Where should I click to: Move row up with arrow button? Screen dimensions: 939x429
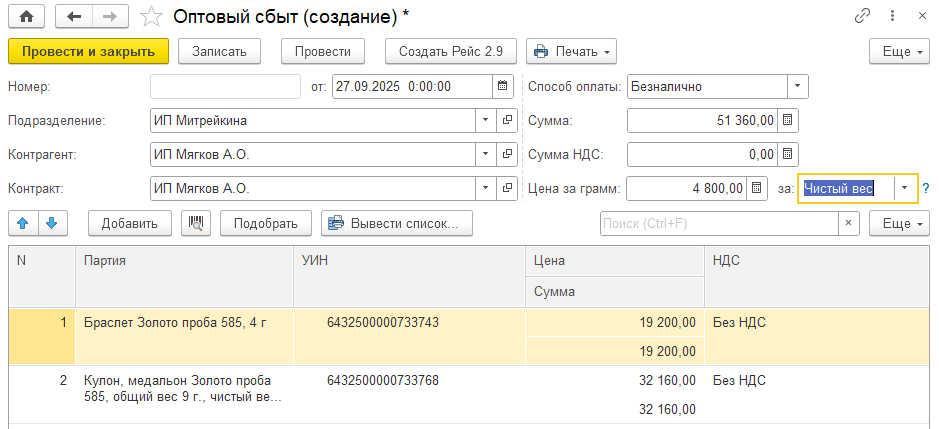pyautogui.click(x=23, y=223)
